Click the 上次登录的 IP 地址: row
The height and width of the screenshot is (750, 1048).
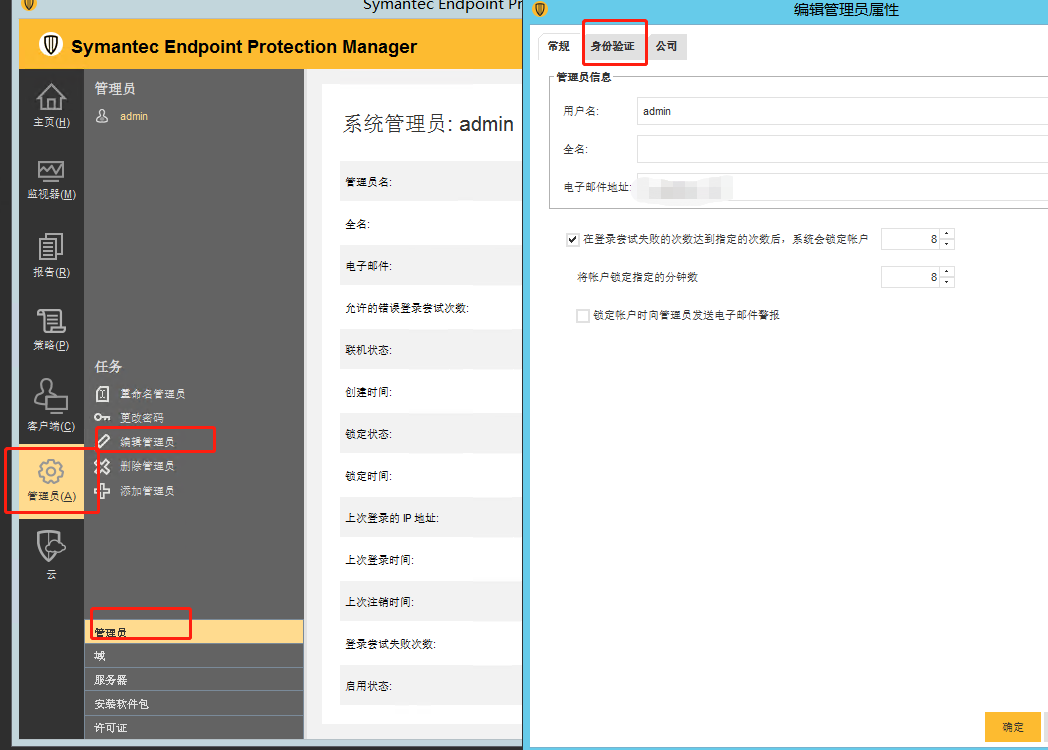[x=431, y=518]
